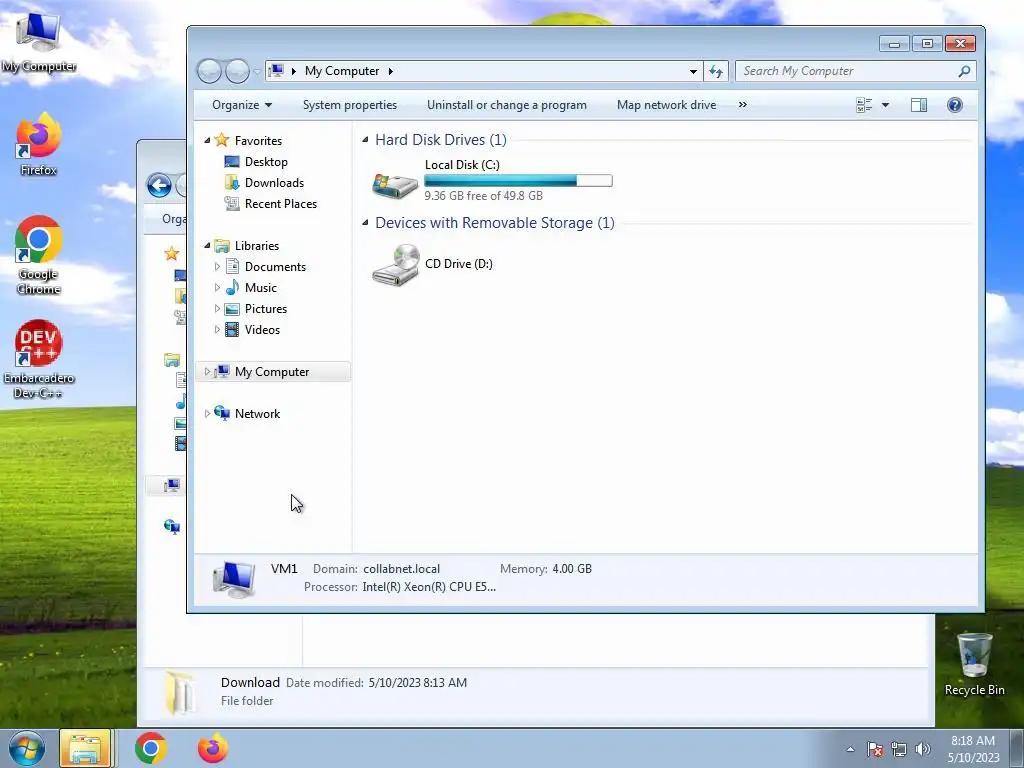Select Network in the navigation pane
1024x768 pixels.
point(257,413)
